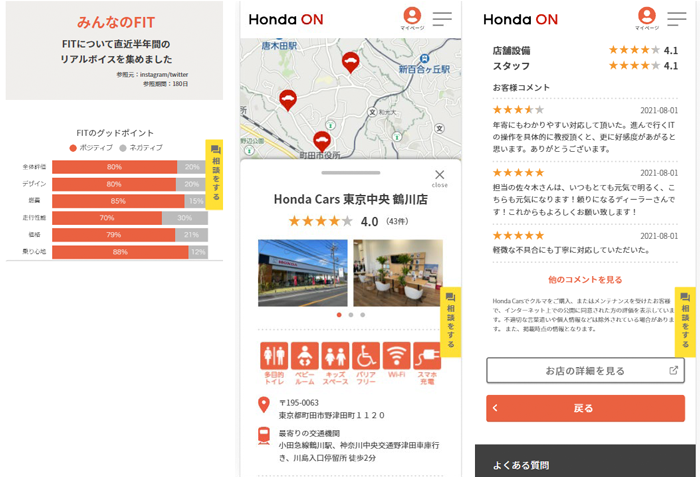Click Honda ON logo in middle screen
Image resolution: width=700 pixels, height=477 pixels.
(x=286, y=20)
